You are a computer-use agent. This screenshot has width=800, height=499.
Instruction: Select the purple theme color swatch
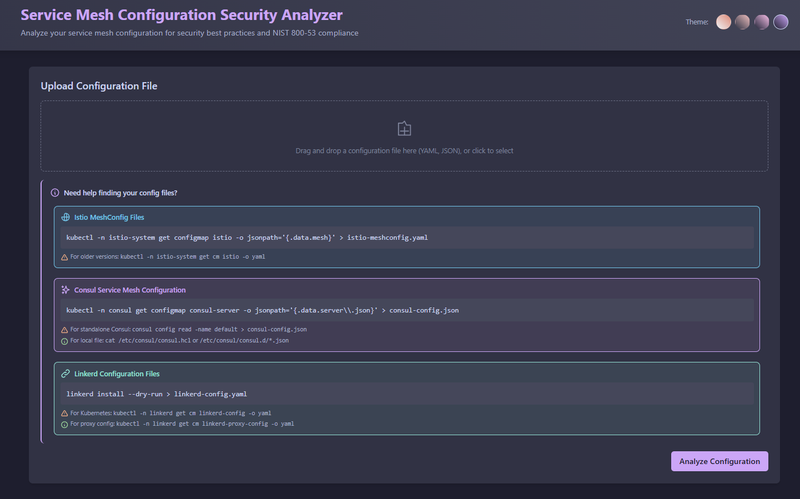pos(781,22)
